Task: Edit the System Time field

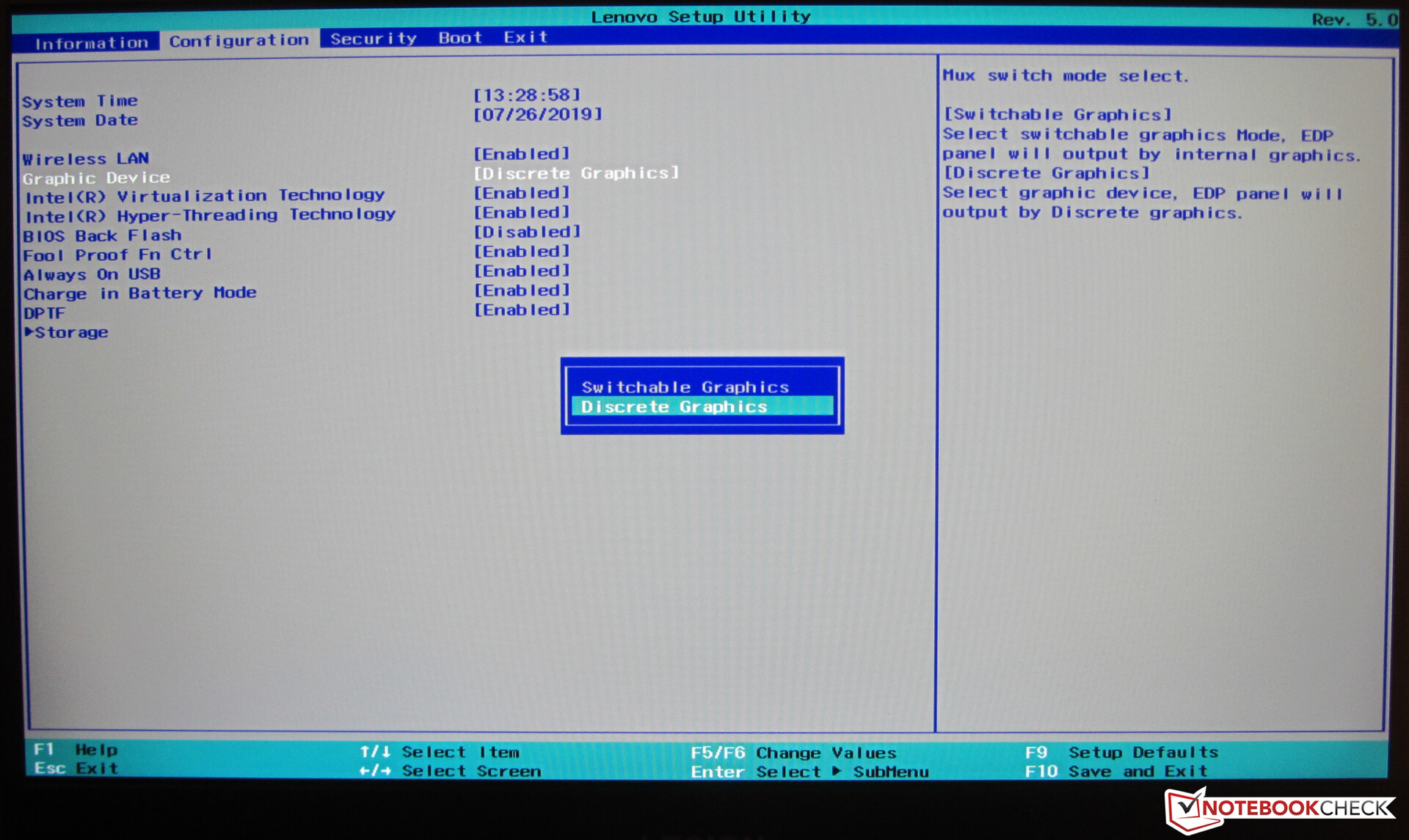Action: pos(527,95)
